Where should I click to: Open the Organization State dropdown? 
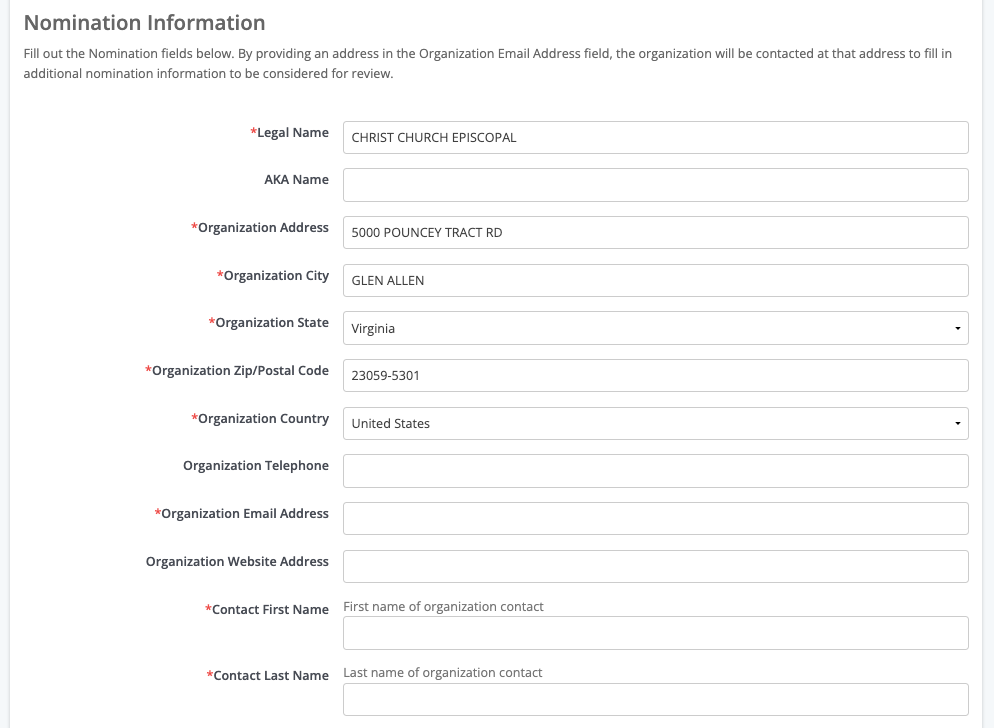(655, 328)
